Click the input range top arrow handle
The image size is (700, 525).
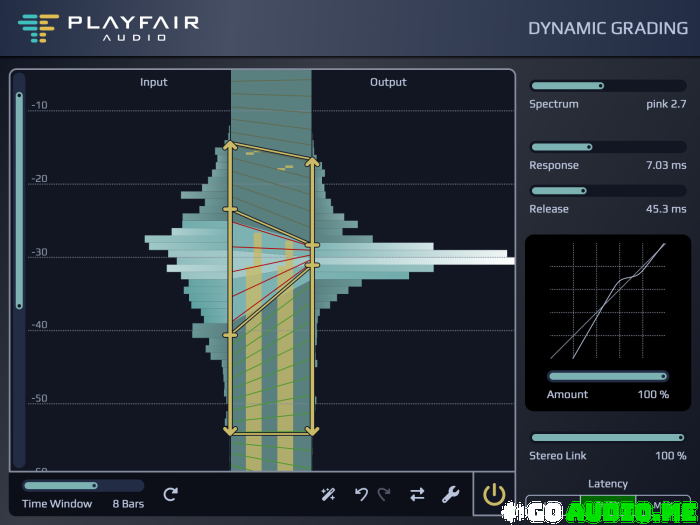229,147
